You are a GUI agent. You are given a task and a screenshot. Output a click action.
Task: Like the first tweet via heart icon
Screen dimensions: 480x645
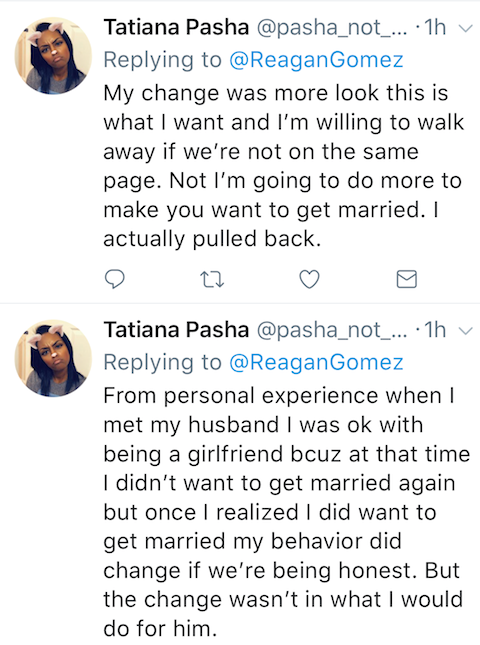pos(309,279)
